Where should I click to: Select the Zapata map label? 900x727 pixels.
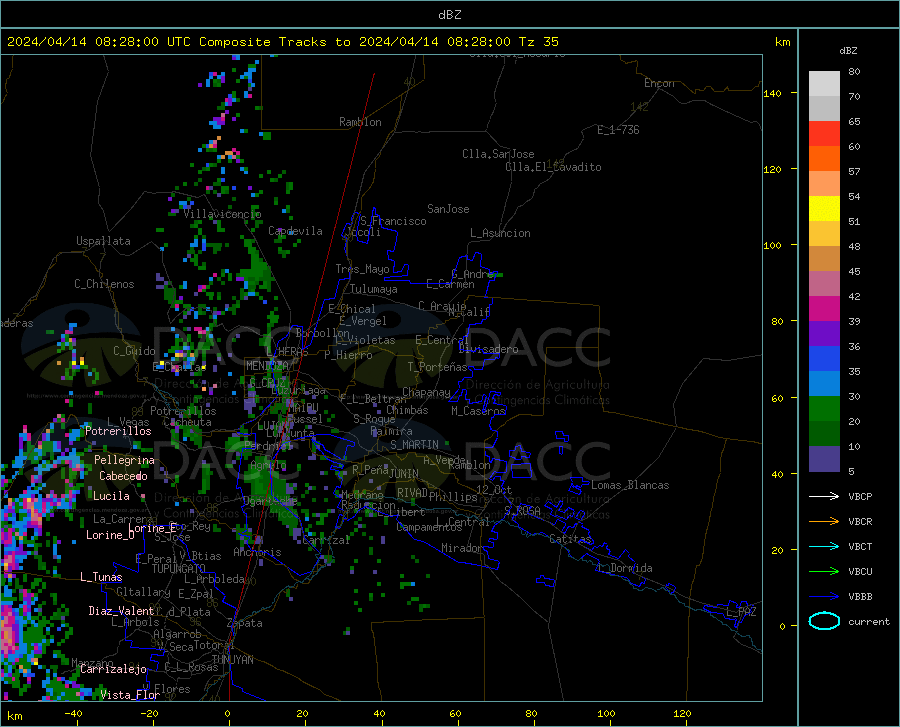(x=245, y=623)
